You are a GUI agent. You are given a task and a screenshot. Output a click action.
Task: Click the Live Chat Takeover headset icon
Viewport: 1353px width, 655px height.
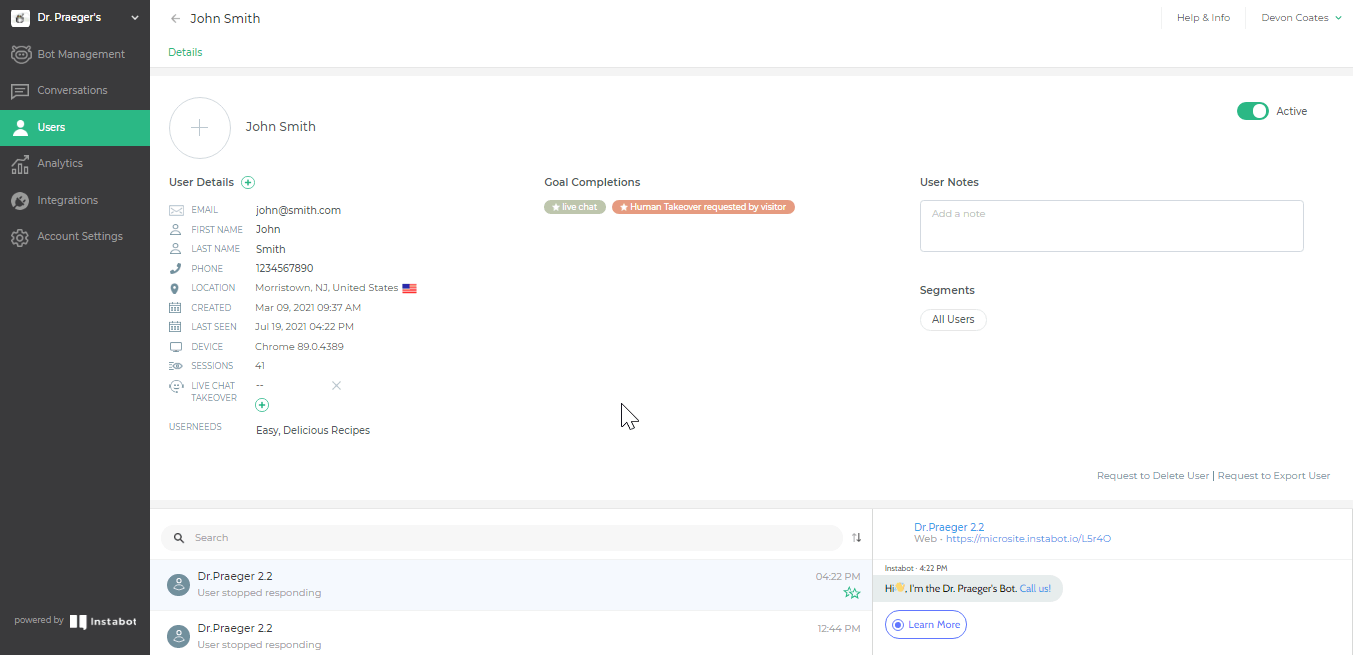pyautogui.click(x=176, y=386)
